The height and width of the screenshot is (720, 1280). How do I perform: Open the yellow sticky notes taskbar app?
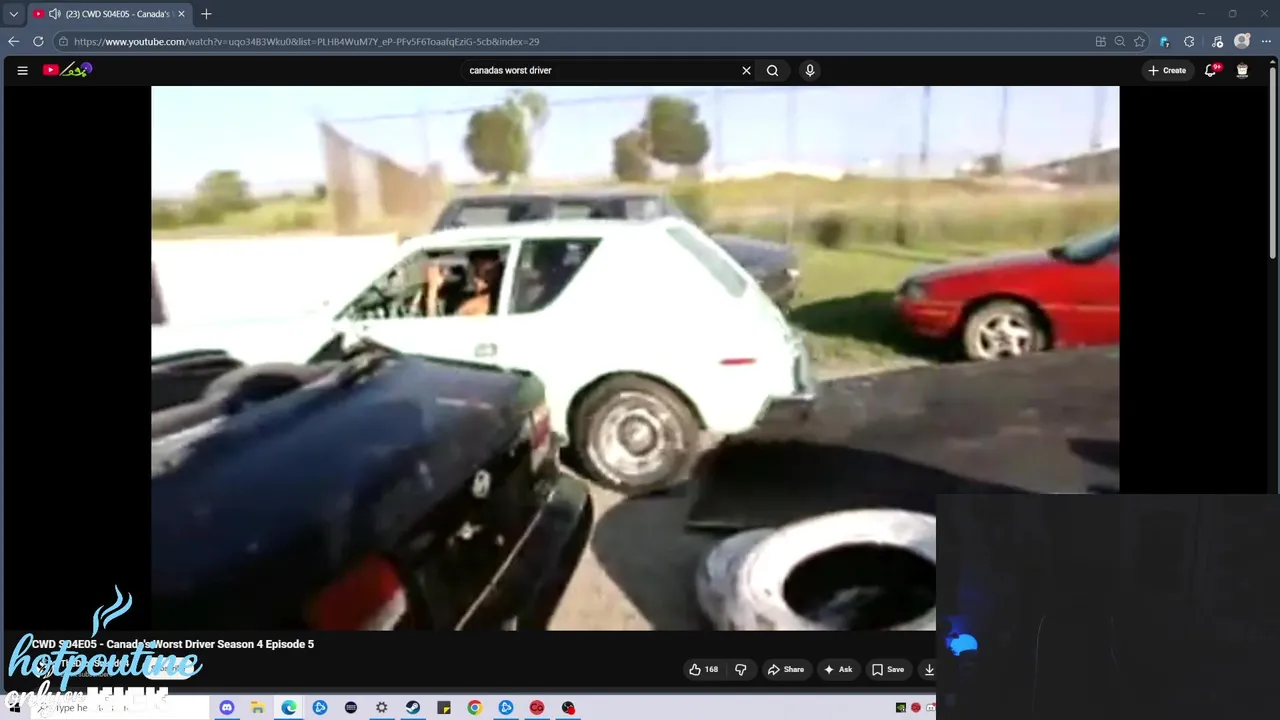443,708
